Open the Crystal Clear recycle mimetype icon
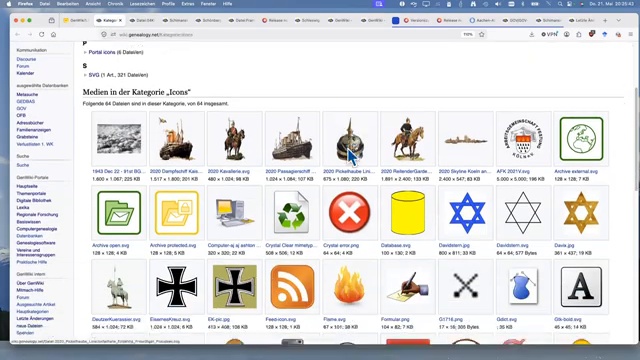Image resolution: width=640 pixels, height=360 pixels. click(292, 213)
